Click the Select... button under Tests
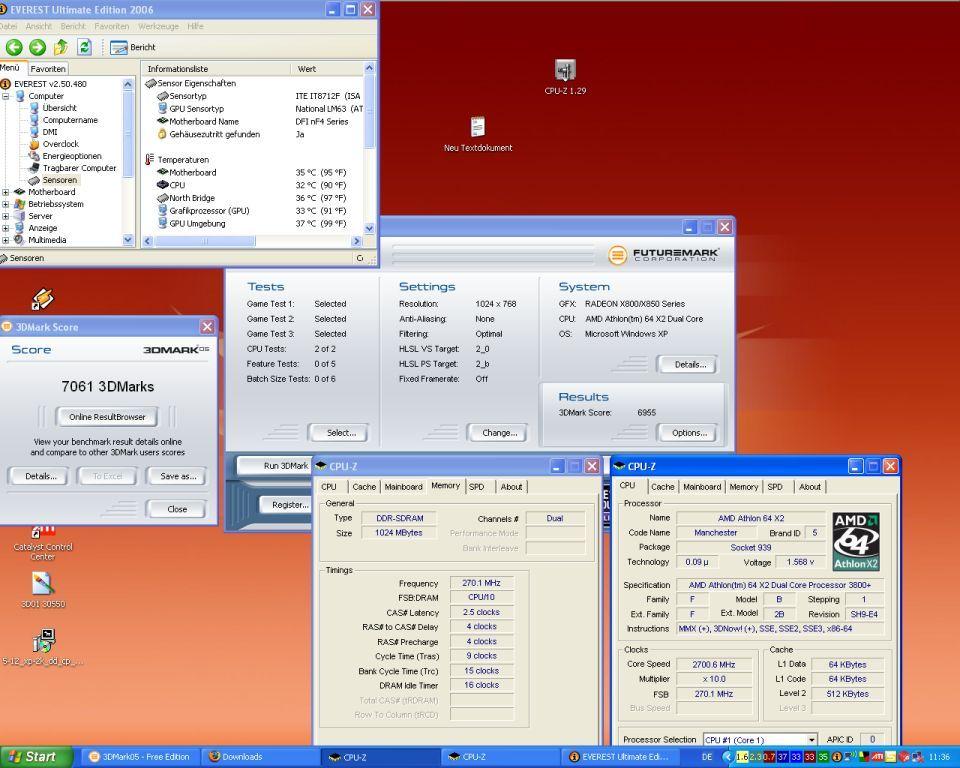Viewport: 960px width, 768px height. point(341,433)
